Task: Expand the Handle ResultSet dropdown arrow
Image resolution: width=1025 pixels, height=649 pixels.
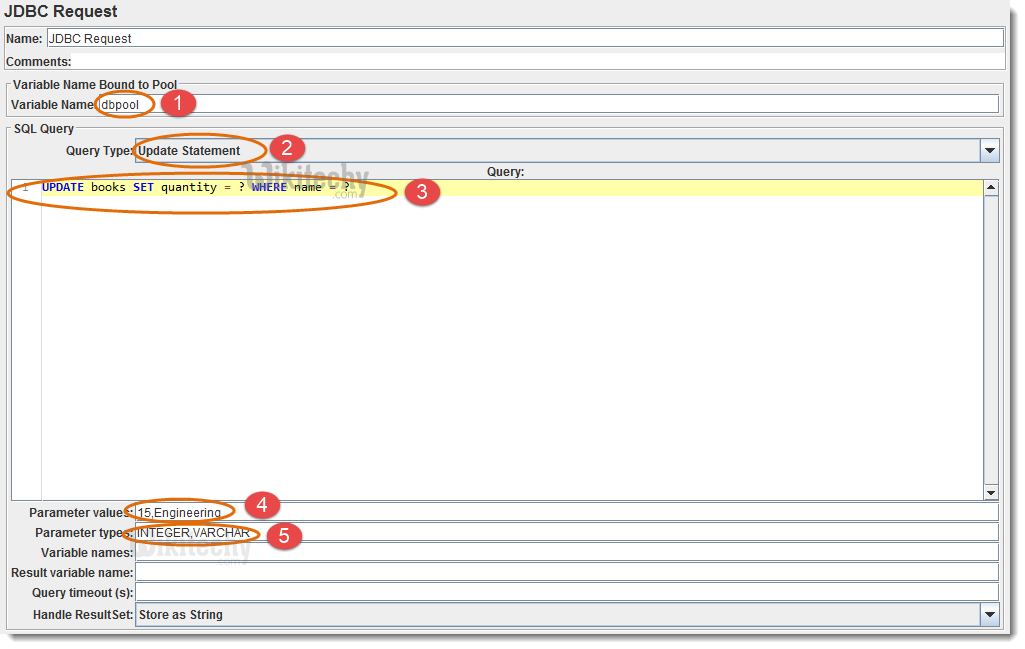Action: pos(989,614)
